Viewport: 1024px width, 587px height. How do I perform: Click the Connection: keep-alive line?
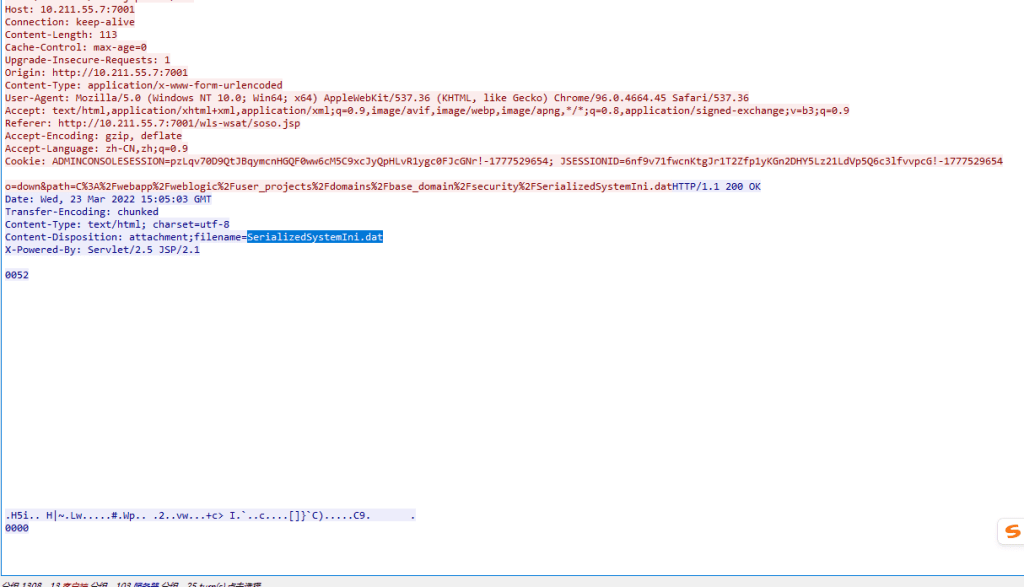pos(69,22)
